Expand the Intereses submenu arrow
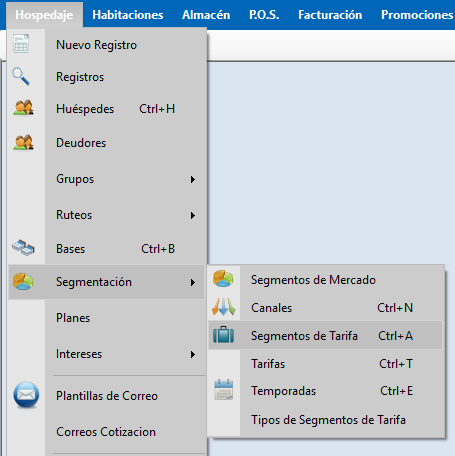Screen dimensions: 455x456 (x=193, y=354)
